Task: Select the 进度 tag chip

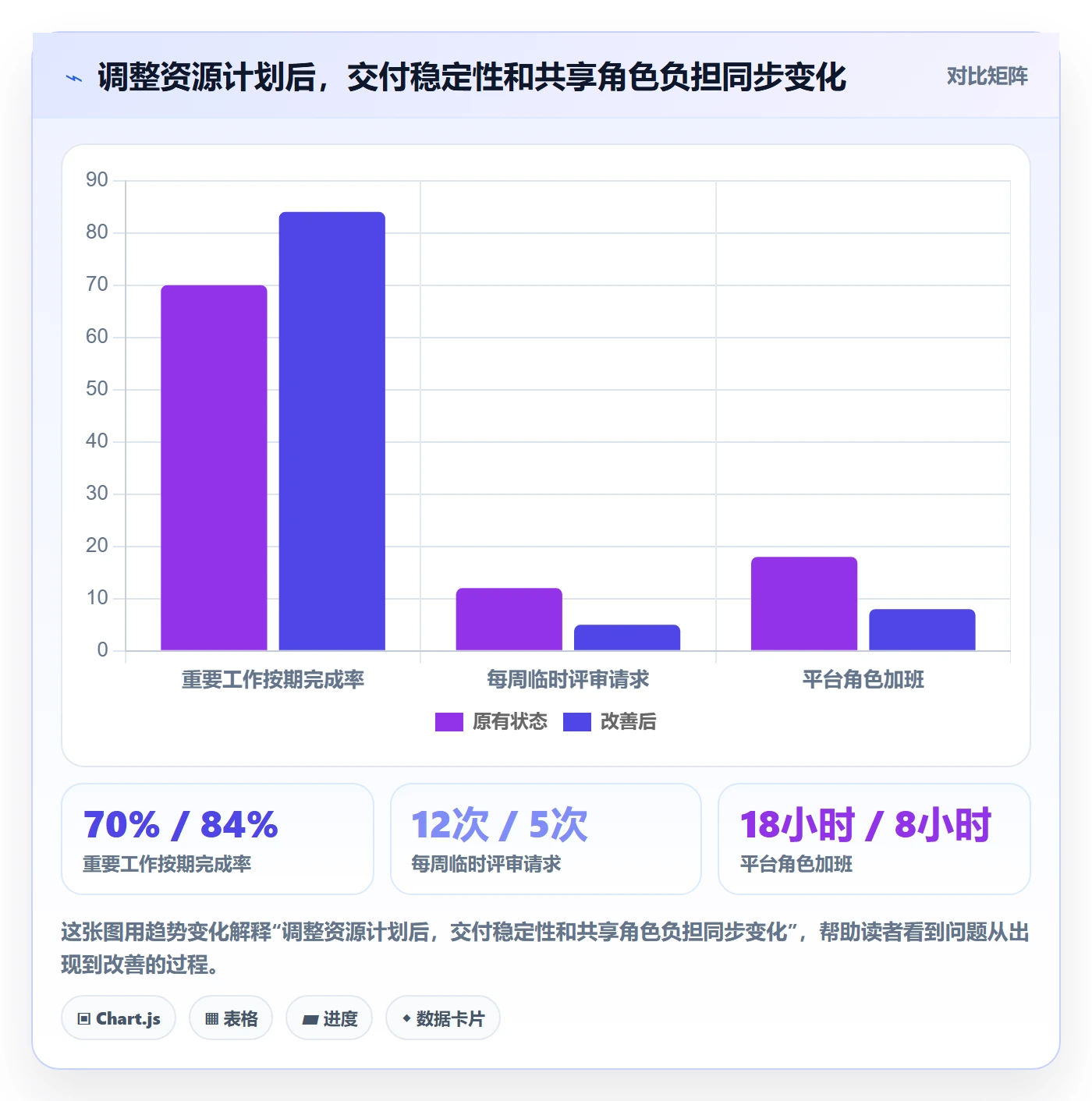Action: tap(329, 1018)
